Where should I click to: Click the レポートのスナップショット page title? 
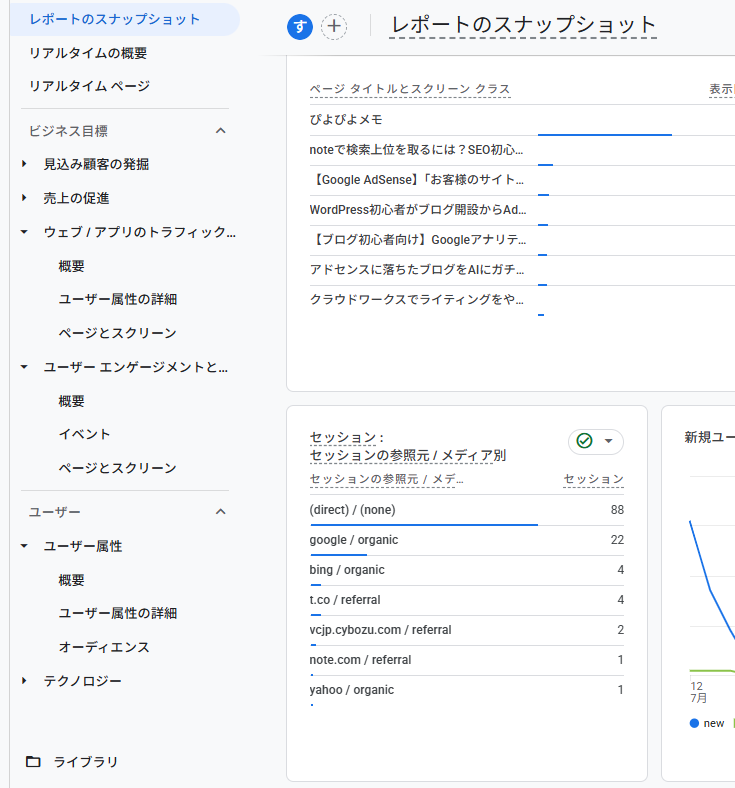click(x=523, y=25)
